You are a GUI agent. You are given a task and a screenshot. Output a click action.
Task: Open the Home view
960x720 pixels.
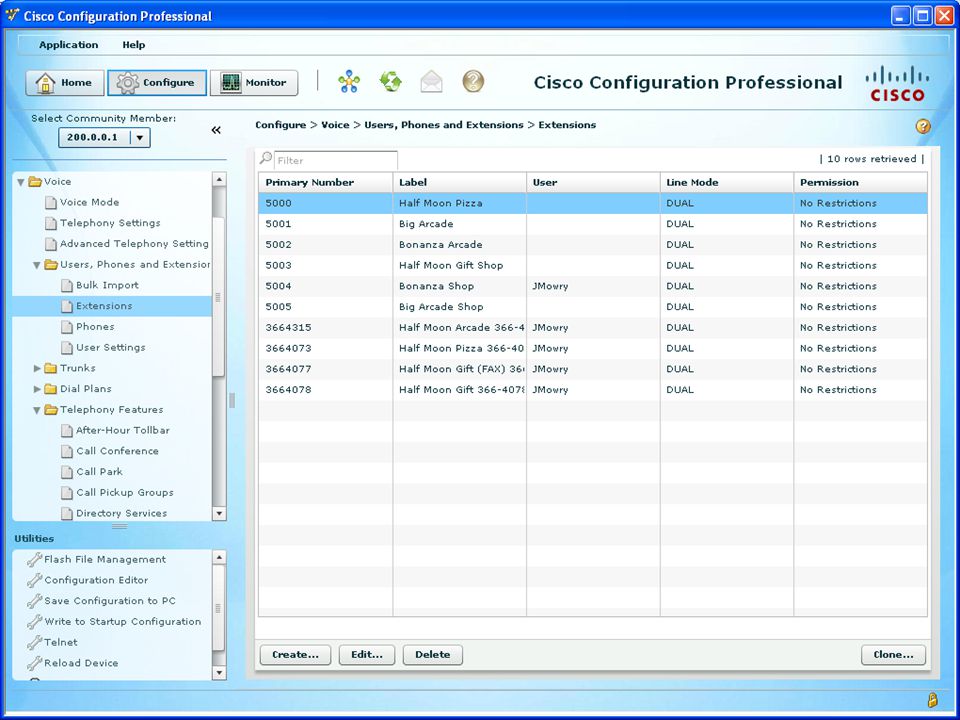pos(64,83)
